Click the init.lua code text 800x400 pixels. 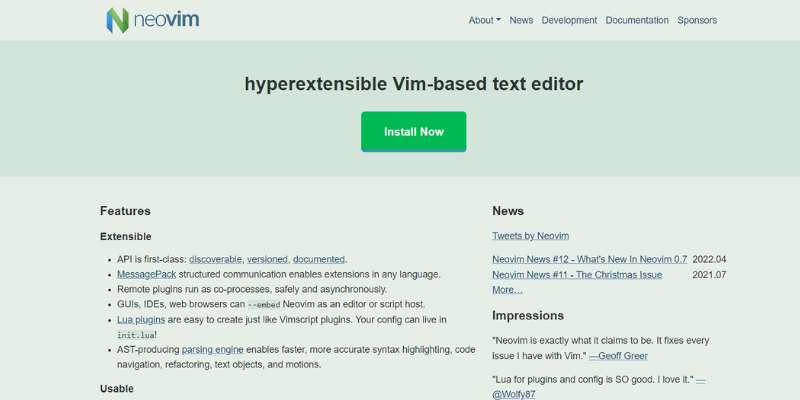[136, 335]
